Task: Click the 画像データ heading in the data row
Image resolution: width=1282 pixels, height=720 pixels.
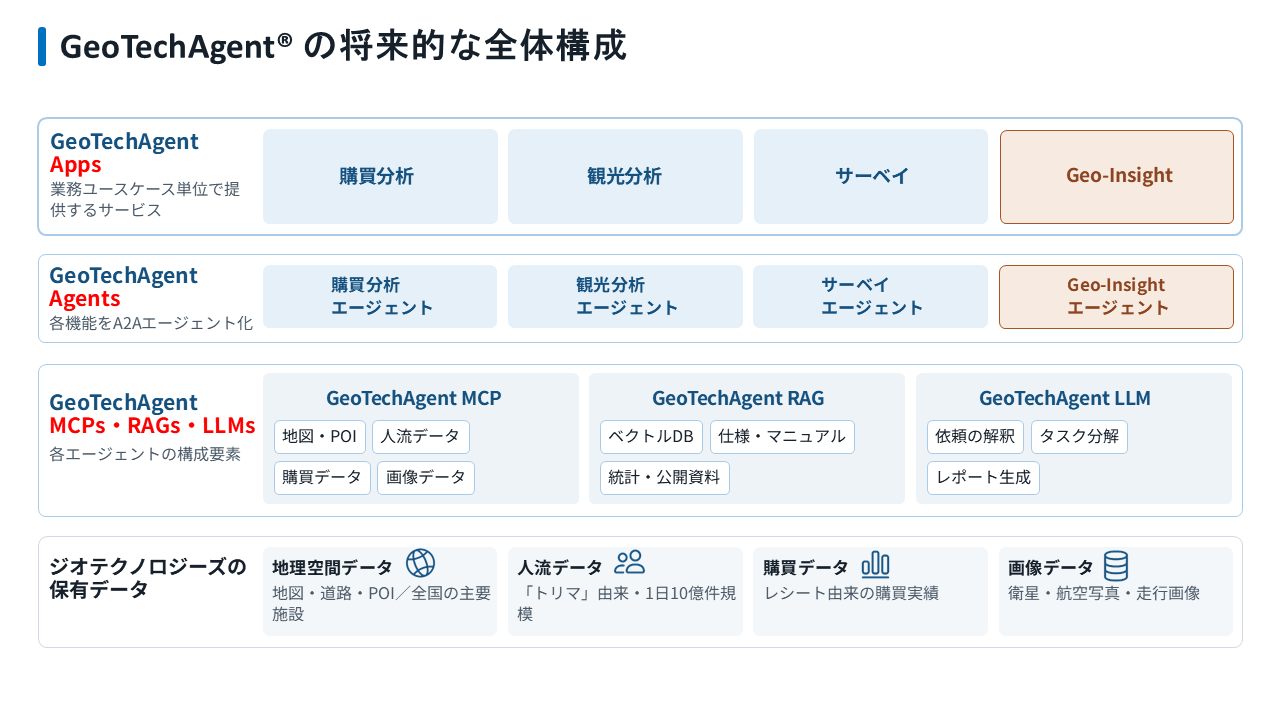Action: click(x=1051, y=568)
